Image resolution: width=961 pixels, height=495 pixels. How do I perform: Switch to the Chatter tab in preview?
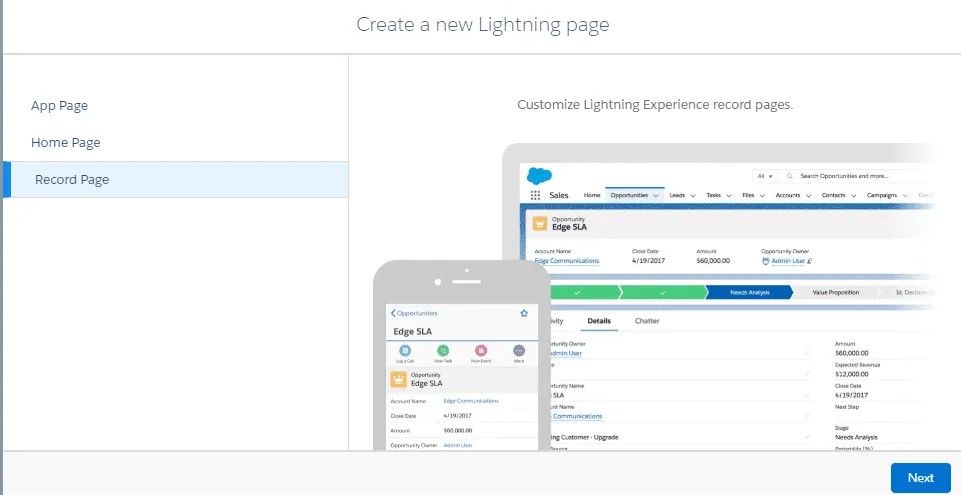(647, 321)
